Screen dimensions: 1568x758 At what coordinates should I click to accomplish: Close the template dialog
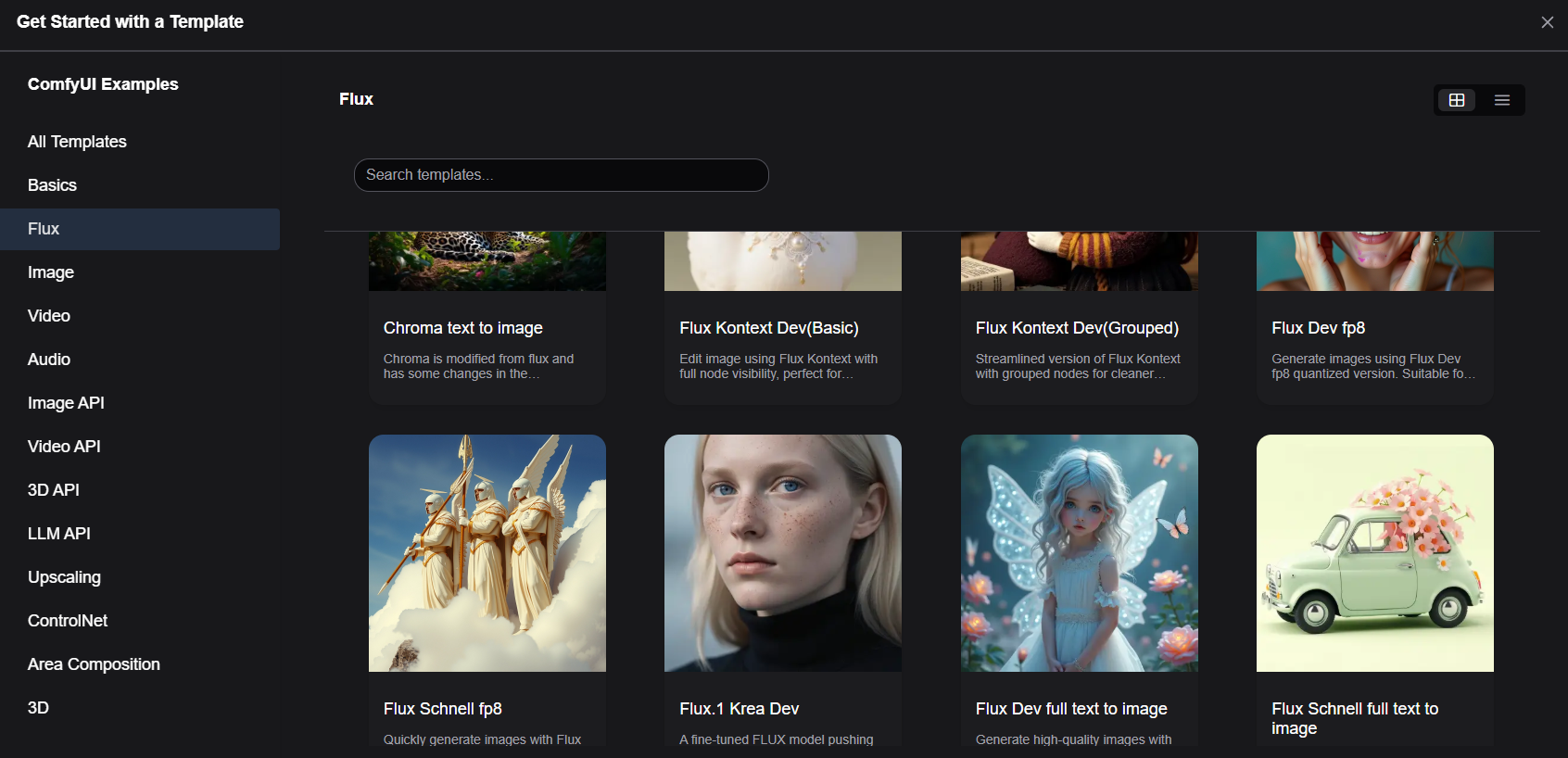point(1548,22)
